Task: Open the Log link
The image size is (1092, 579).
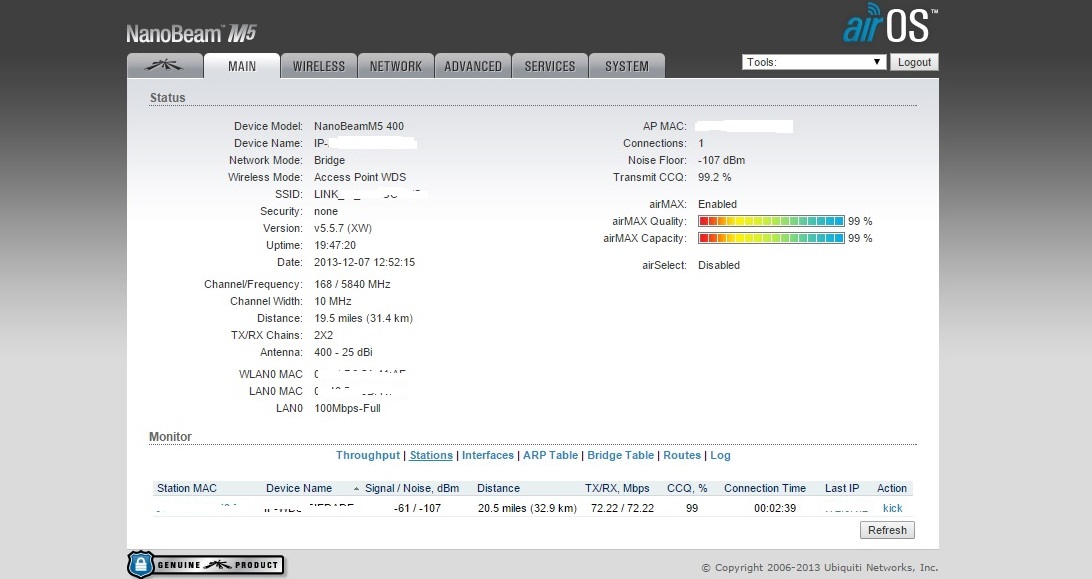Action: coord(720,455)
